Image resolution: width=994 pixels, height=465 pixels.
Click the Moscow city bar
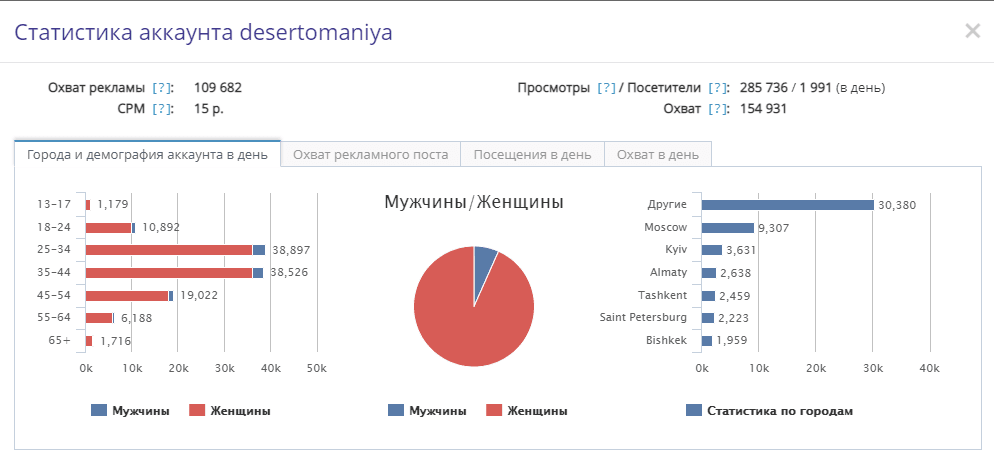pos(728,227)
